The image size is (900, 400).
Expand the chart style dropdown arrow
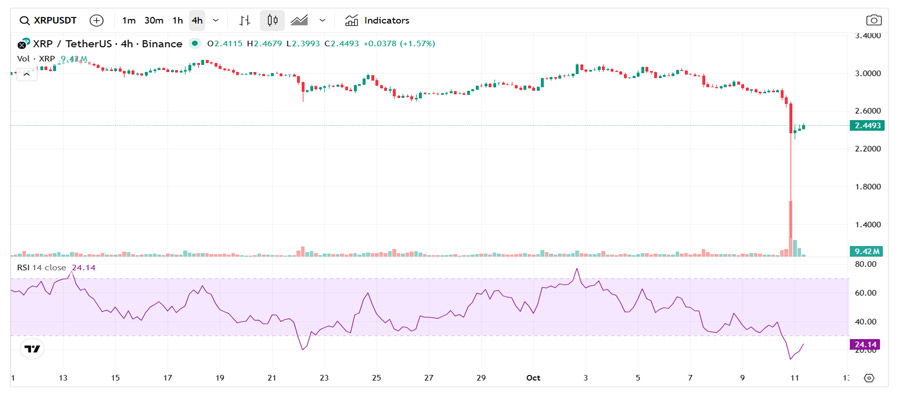pyautogui.click(x=321, y=20)
